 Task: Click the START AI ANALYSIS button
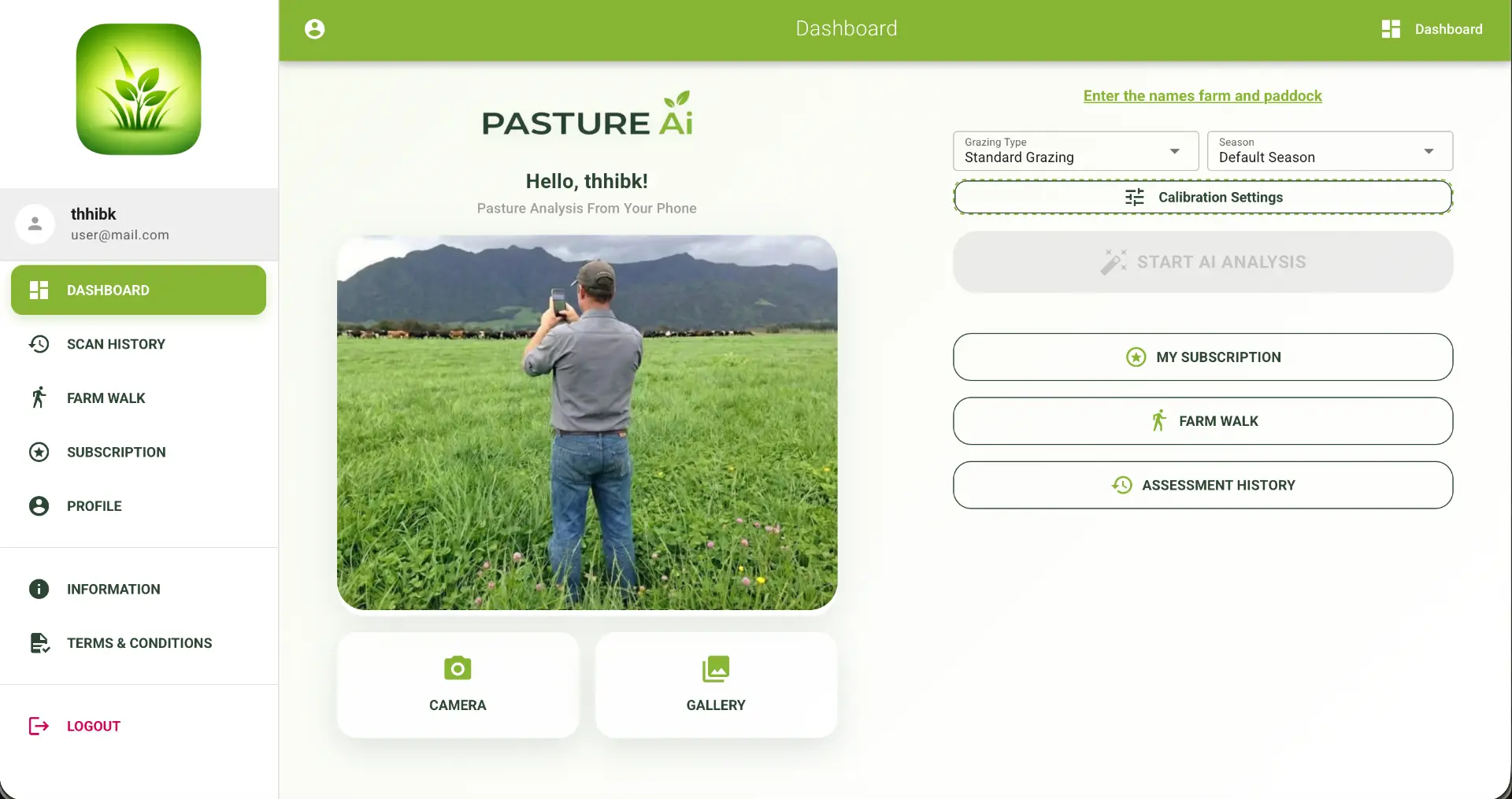click(1203, 262)
